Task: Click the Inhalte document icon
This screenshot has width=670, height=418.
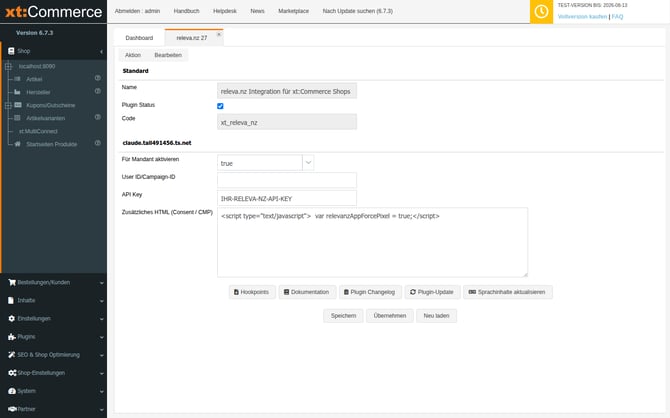Action: [x=11, y=300]
